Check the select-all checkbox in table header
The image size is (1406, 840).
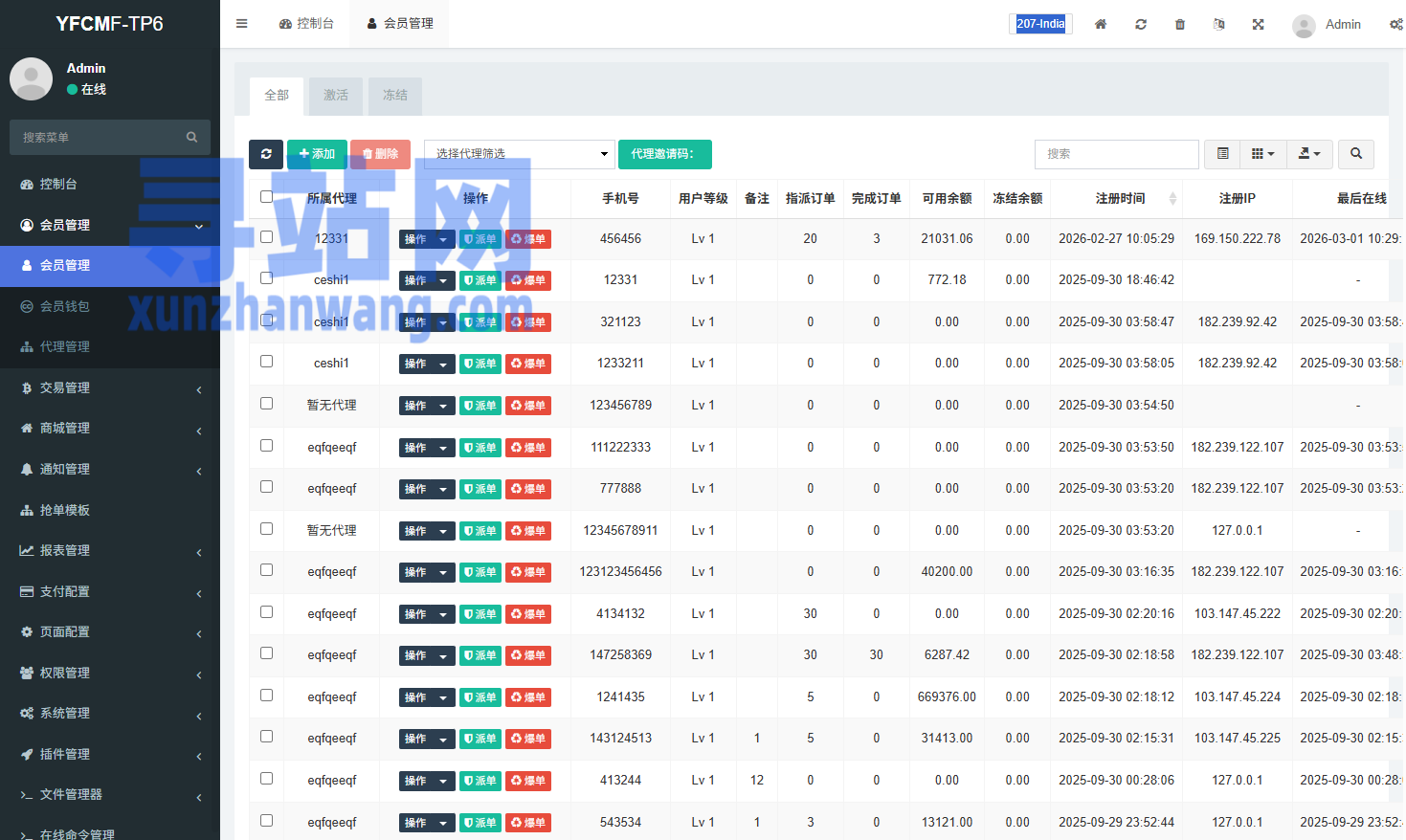pyautogui.click(x=266, y=197)
